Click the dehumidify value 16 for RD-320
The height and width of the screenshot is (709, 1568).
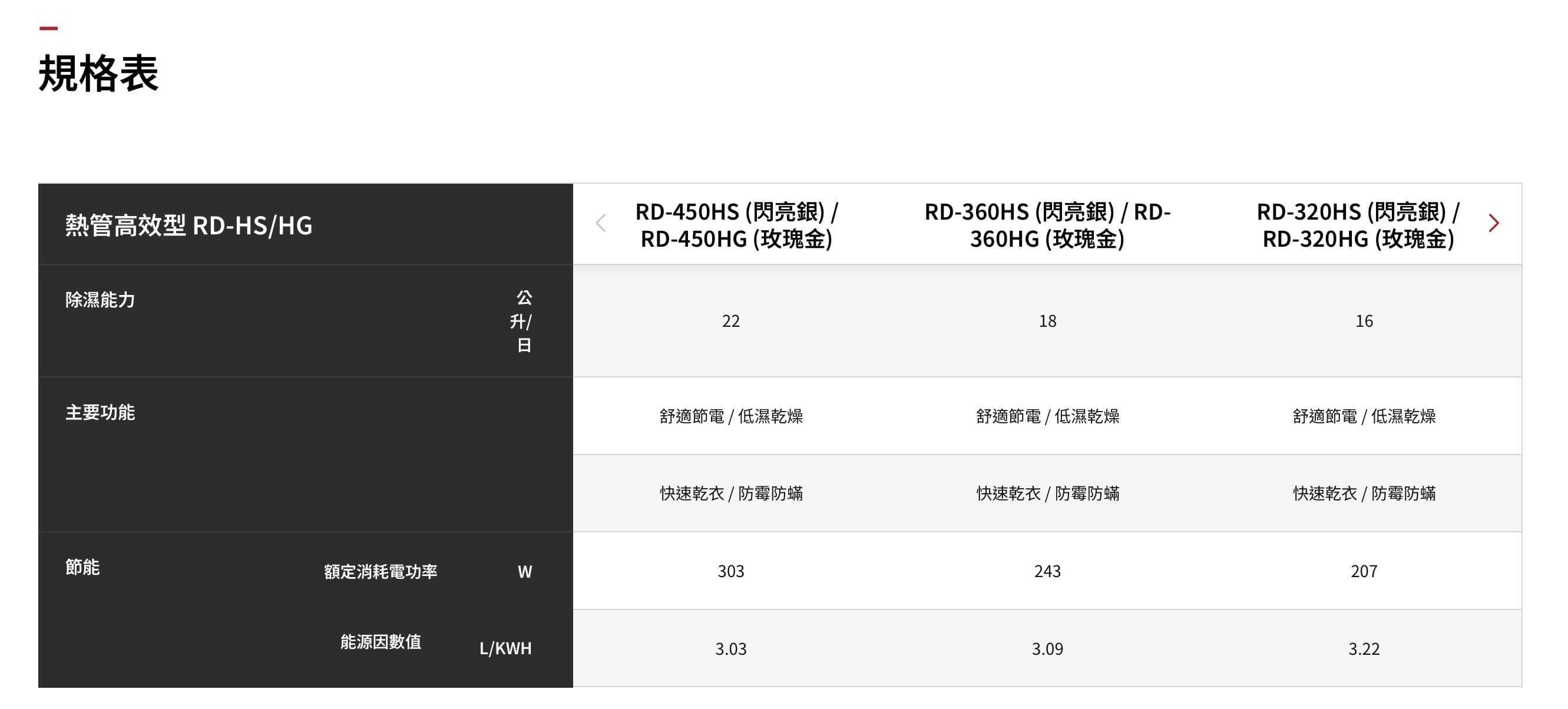1364,321
